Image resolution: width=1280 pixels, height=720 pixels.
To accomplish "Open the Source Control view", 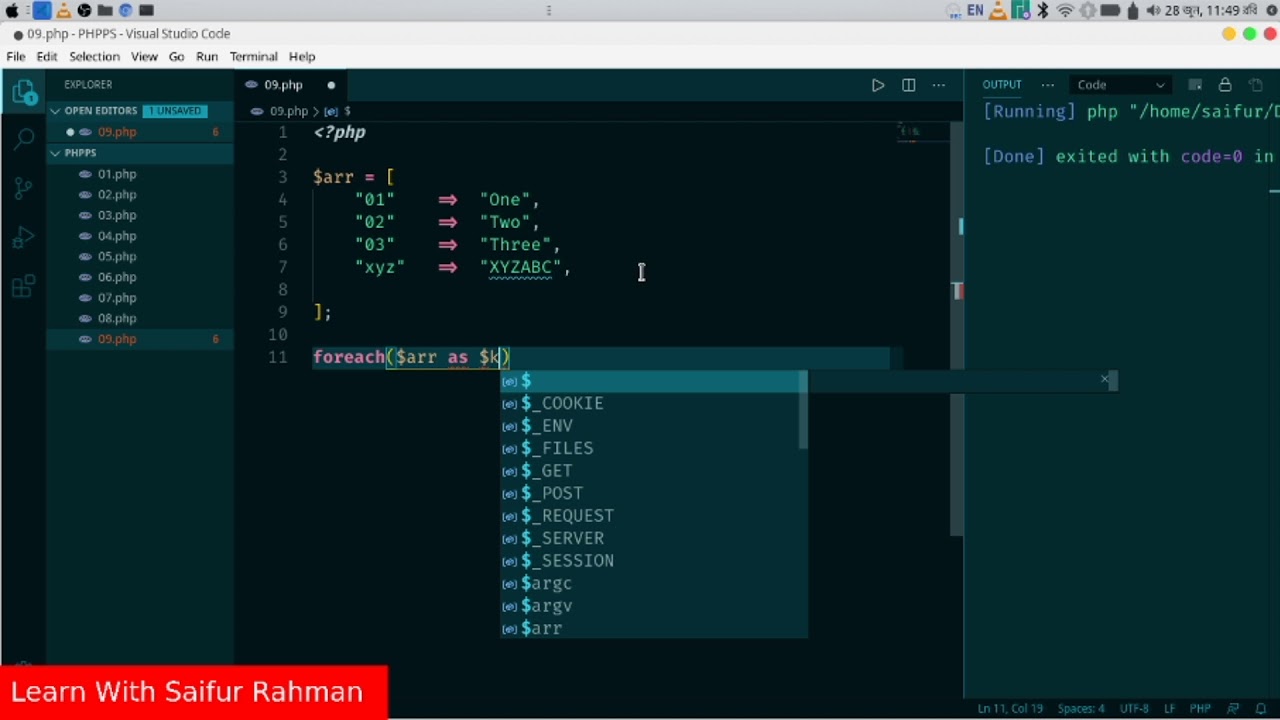I will (23, 187).
